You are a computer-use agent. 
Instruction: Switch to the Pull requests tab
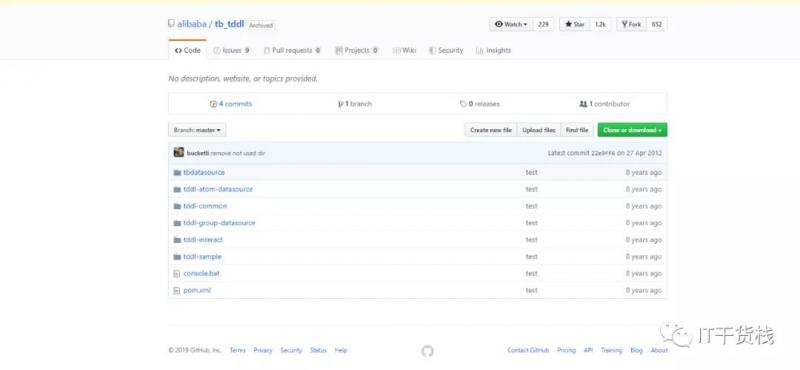[x=292, y=51]
